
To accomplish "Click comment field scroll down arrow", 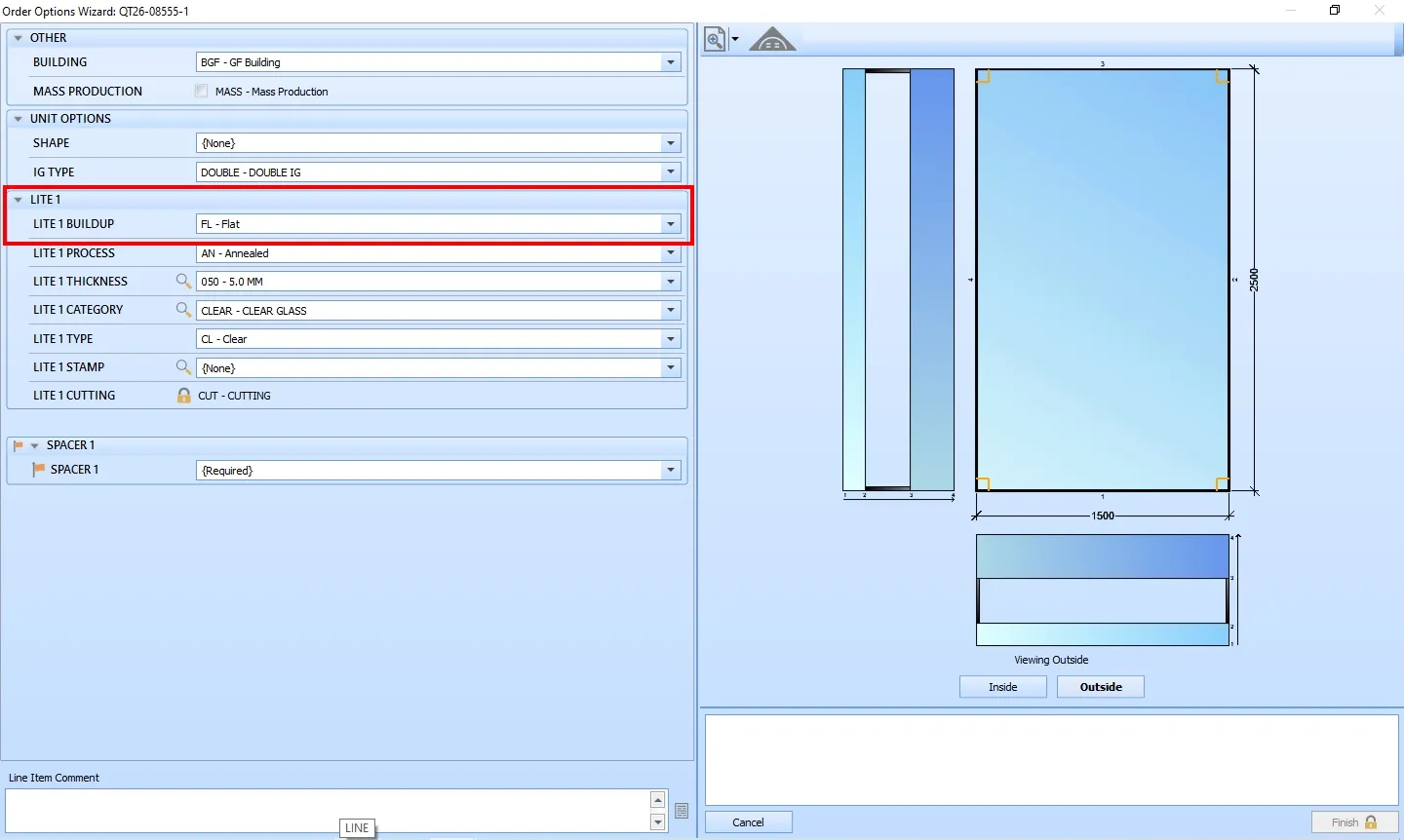I will 658,822.
